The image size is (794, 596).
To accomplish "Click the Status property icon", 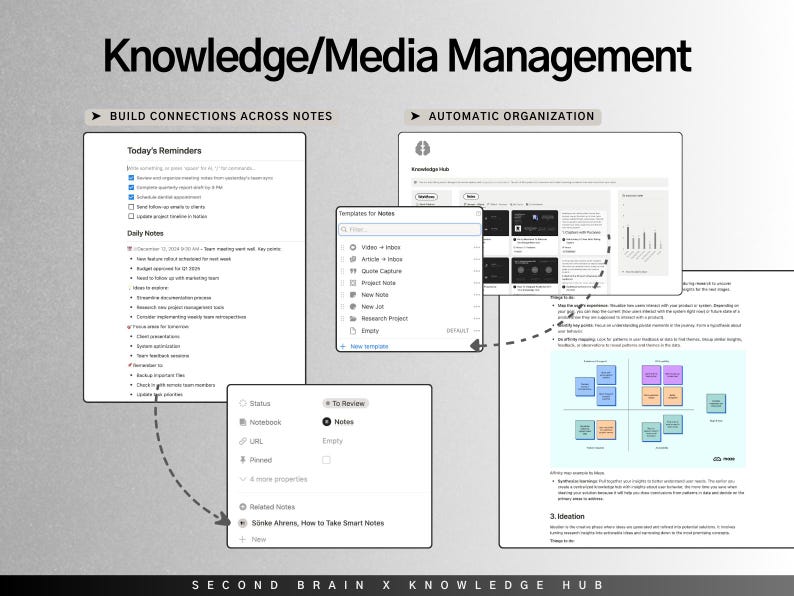I will coord(243,403).
